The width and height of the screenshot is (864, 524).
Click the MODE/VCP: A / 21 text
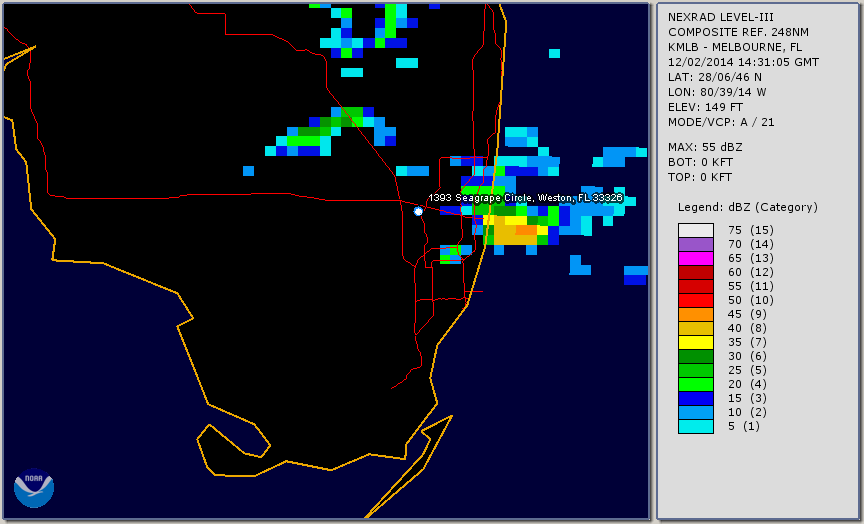pos(721,122)
